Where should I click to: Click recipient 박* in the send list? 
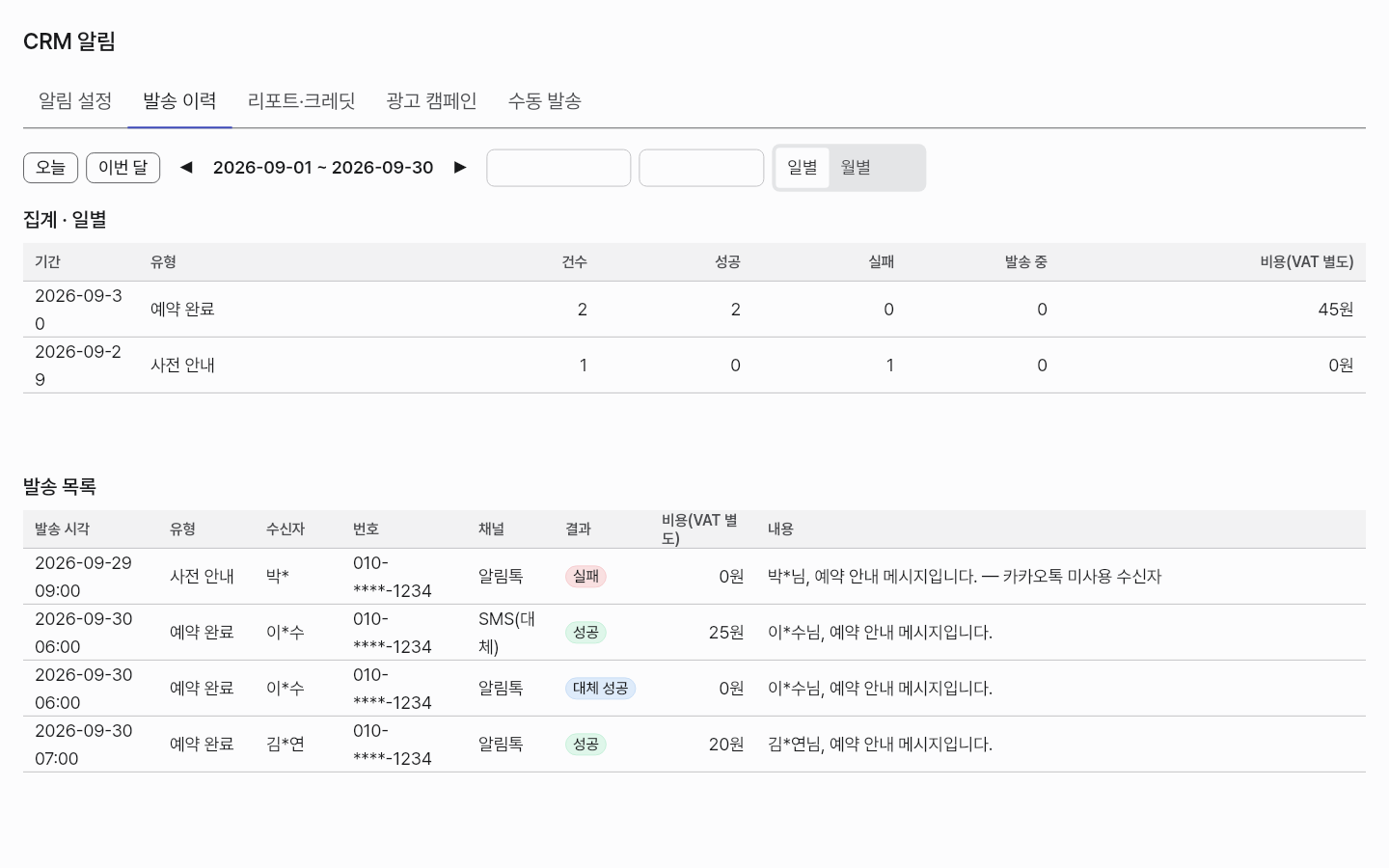(278, 577)
